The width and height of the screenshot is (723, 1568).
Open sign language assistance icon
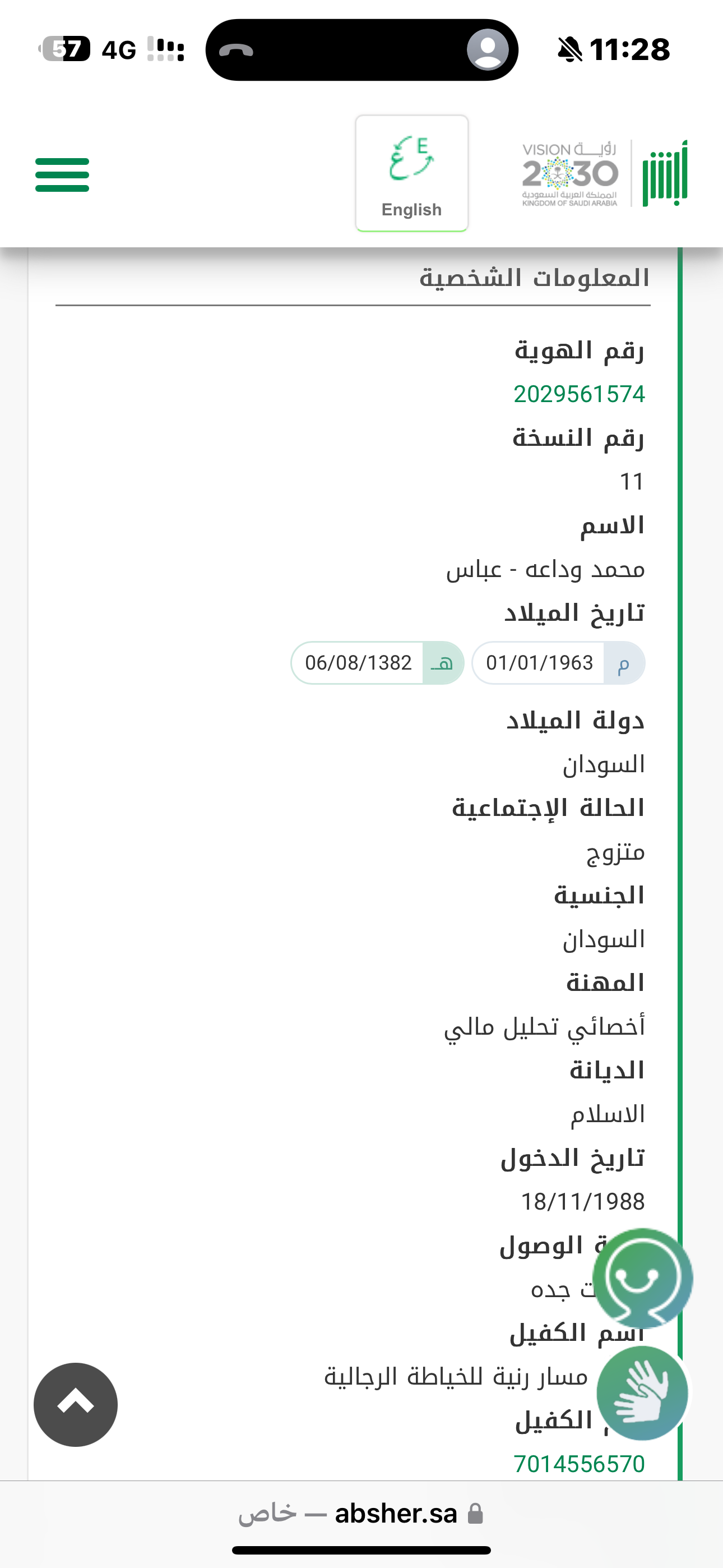pos(642,1392)
